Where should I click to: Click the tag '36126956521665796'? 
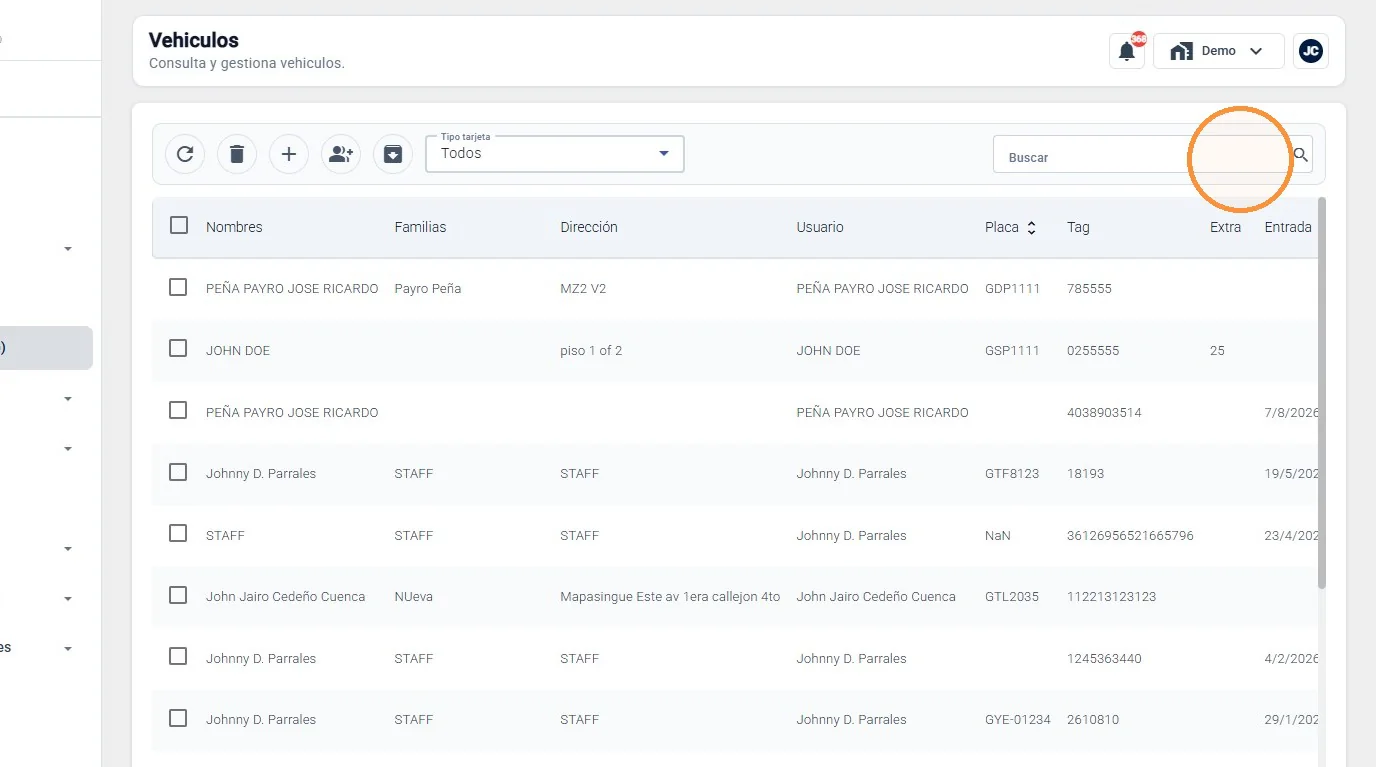(1130, 536)
